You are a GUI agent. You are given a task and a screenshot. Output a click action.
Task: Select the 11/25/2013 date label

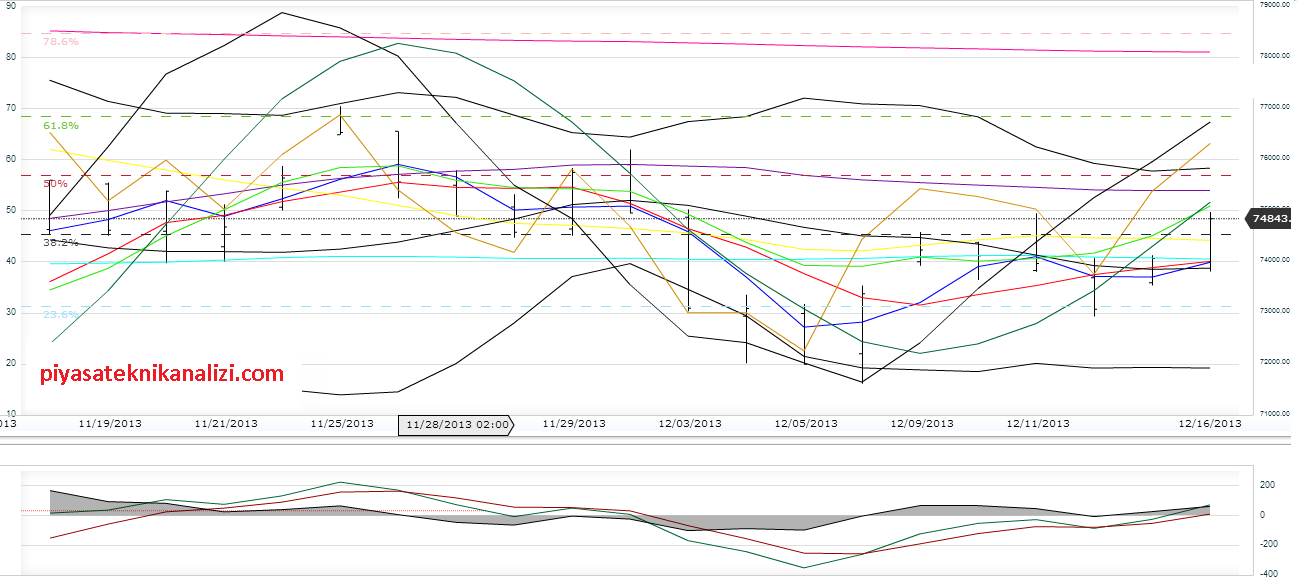pos(342,424)
